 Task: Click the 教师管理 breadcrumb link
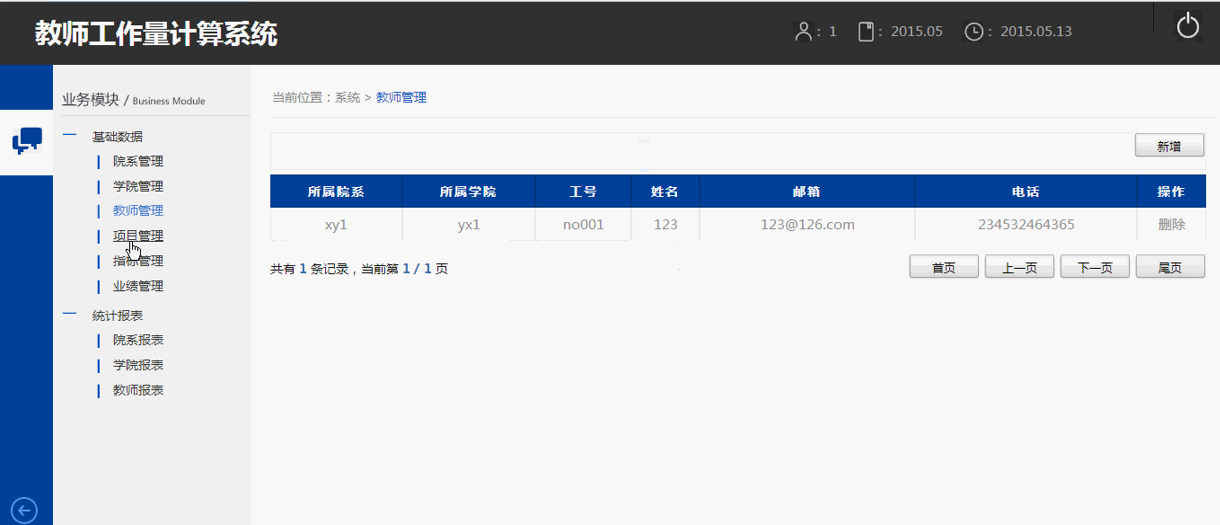pyautogui.click(x=401, y=98)
